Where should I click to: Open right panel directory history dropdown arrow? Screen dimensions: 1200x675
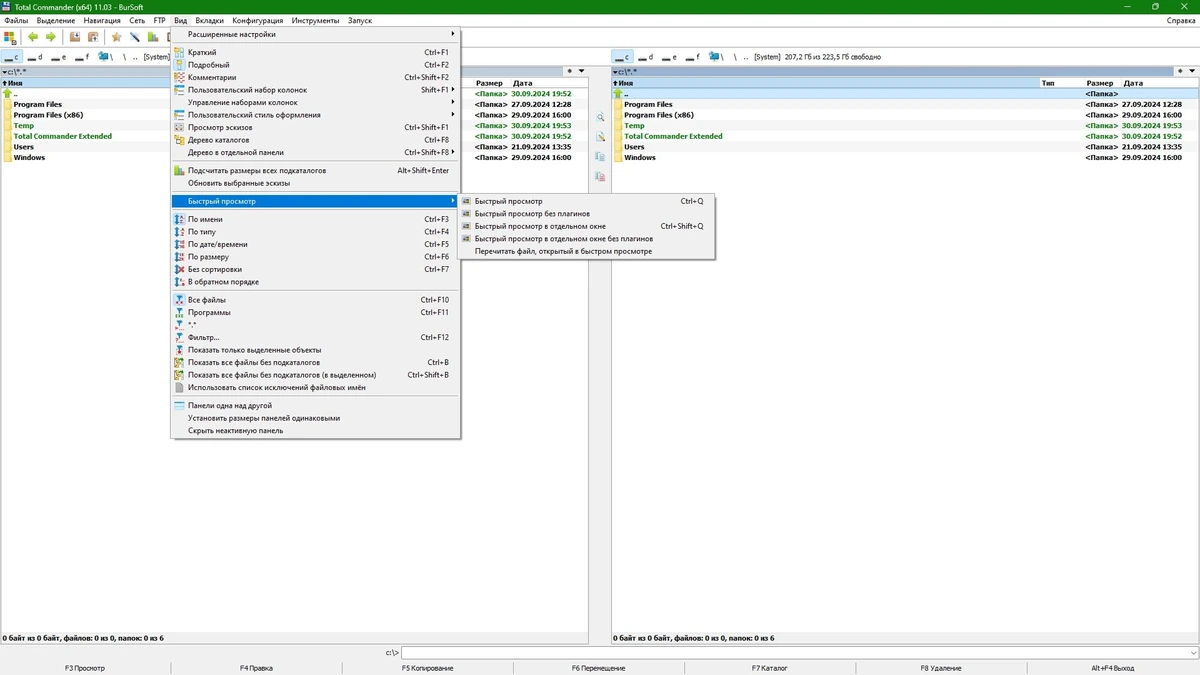(x=1191, y=71)
